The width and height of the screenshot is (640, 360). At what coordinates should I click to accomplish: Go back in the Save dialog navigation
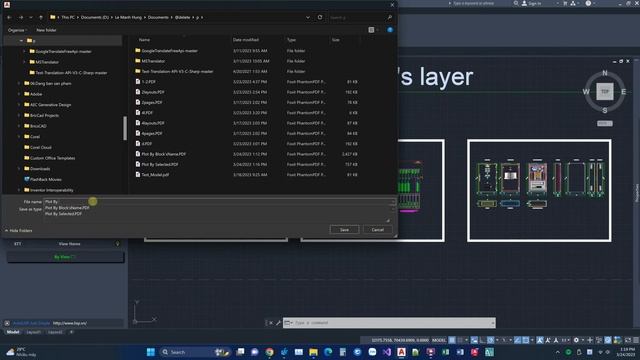(x=9, y=18)
